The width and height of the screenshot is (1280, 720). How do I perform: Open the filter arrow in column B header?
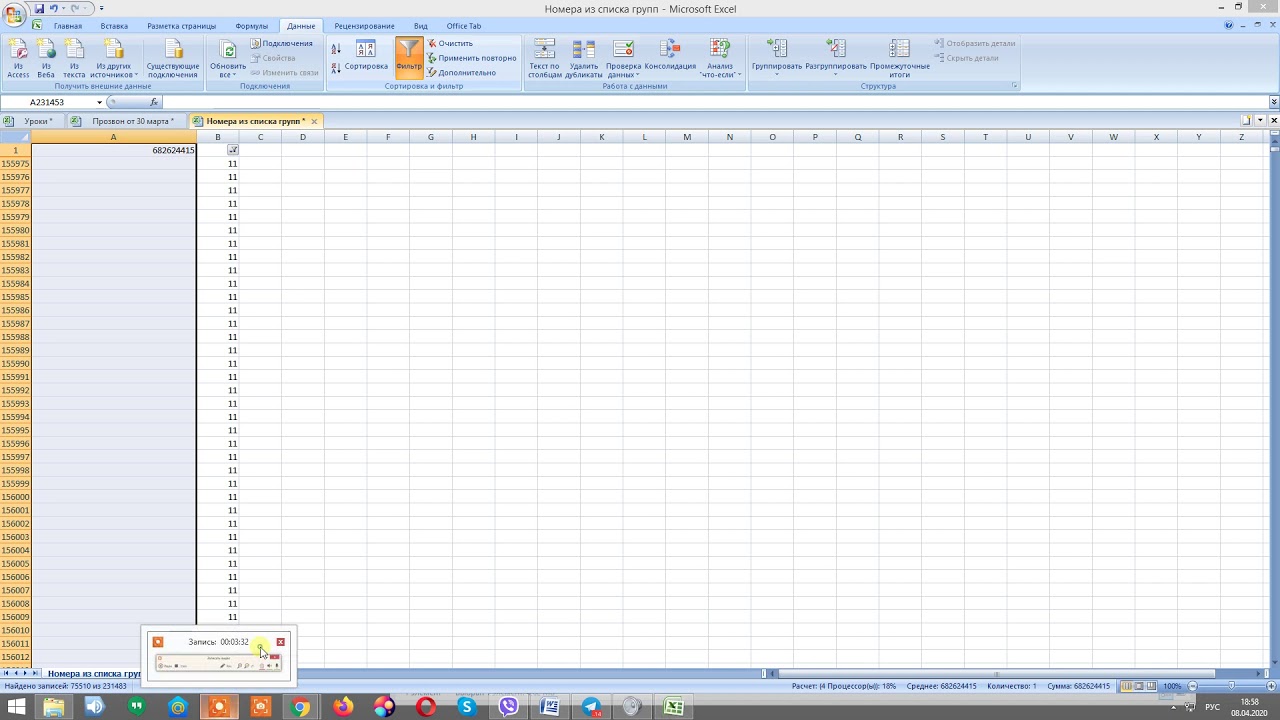coord(233,150)
